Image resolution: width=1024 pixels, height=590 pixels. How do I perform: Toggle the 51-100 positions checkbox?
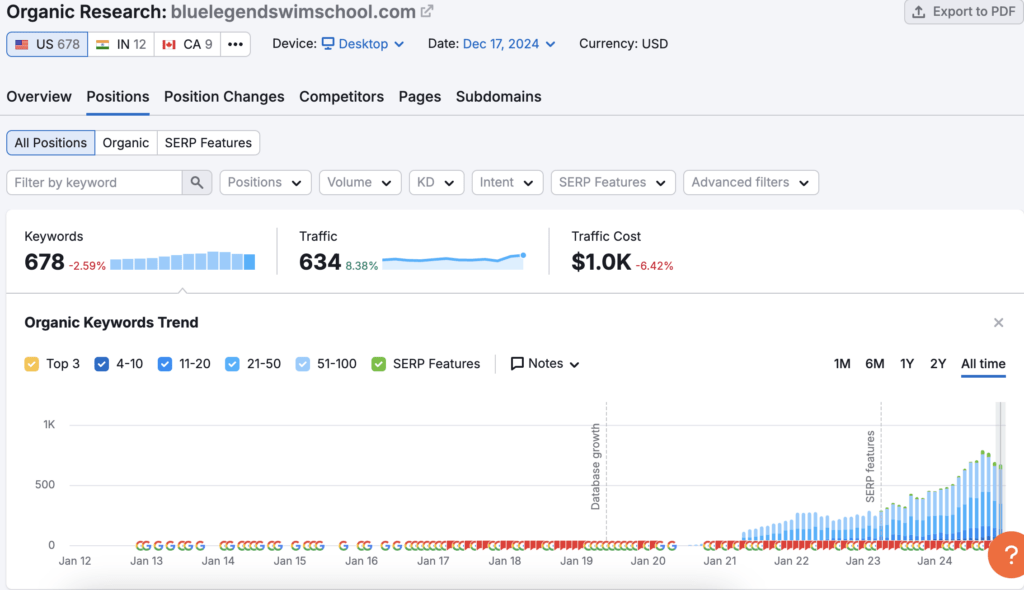coord(302,364)
